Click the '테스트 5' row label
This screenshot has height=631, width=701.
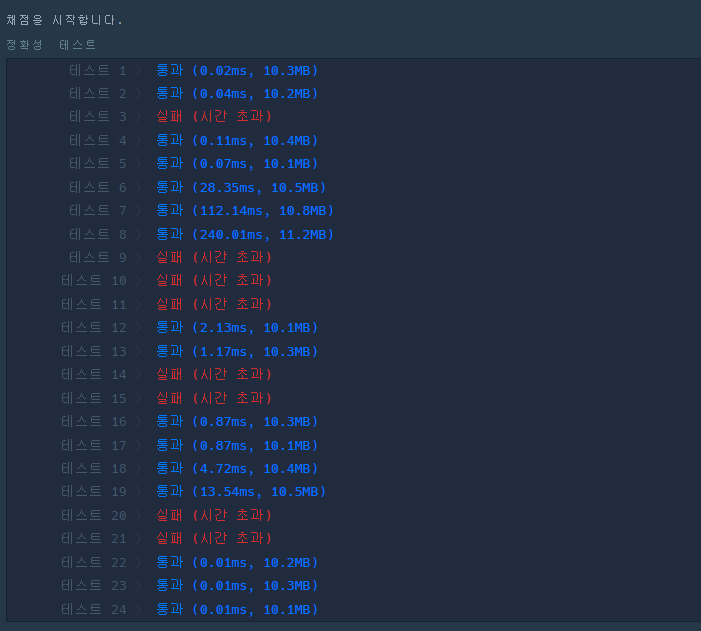pyautogui.click(x=98, y=163)
